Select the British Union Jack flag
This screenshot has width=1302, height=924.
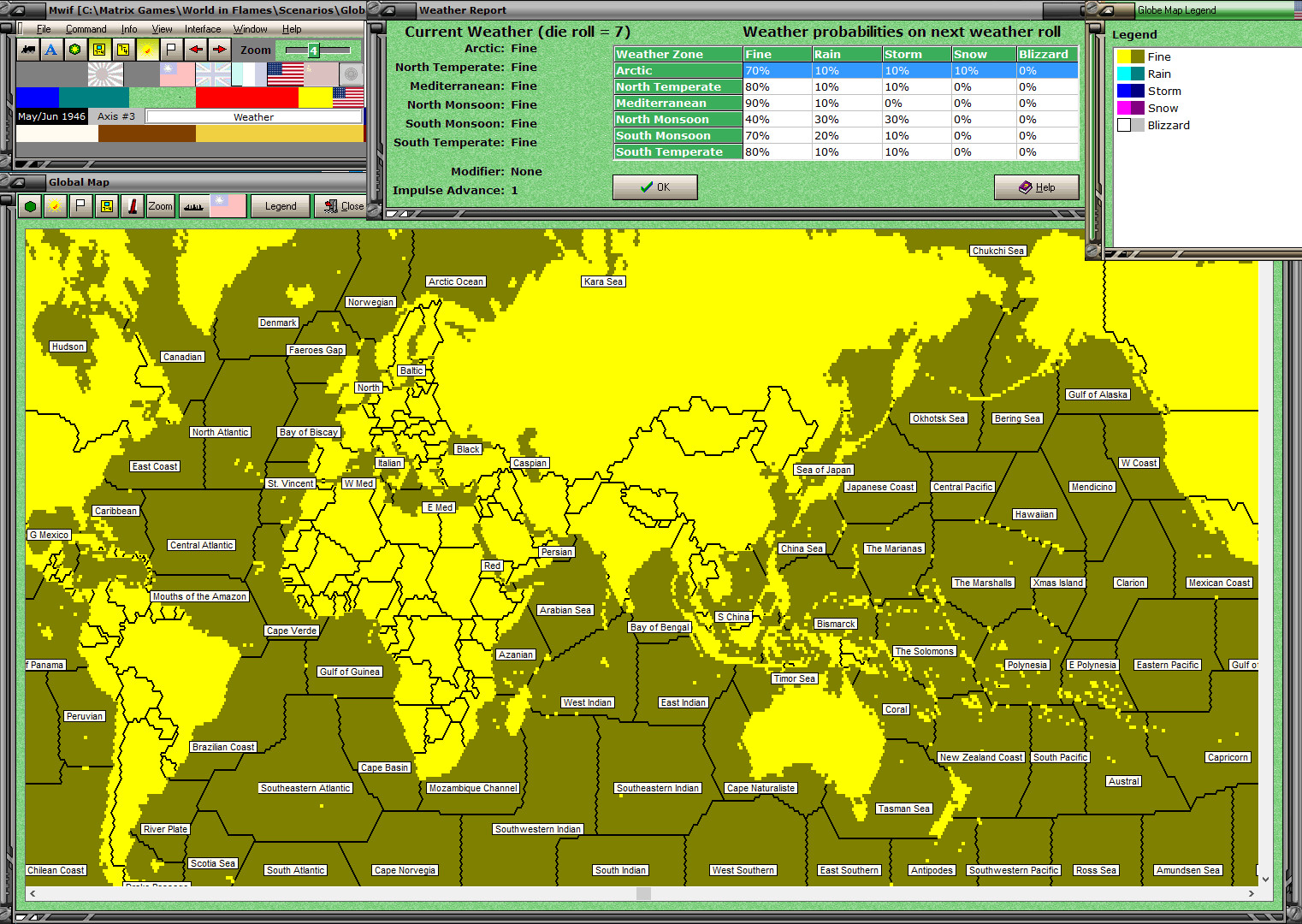tap(213, 74)
